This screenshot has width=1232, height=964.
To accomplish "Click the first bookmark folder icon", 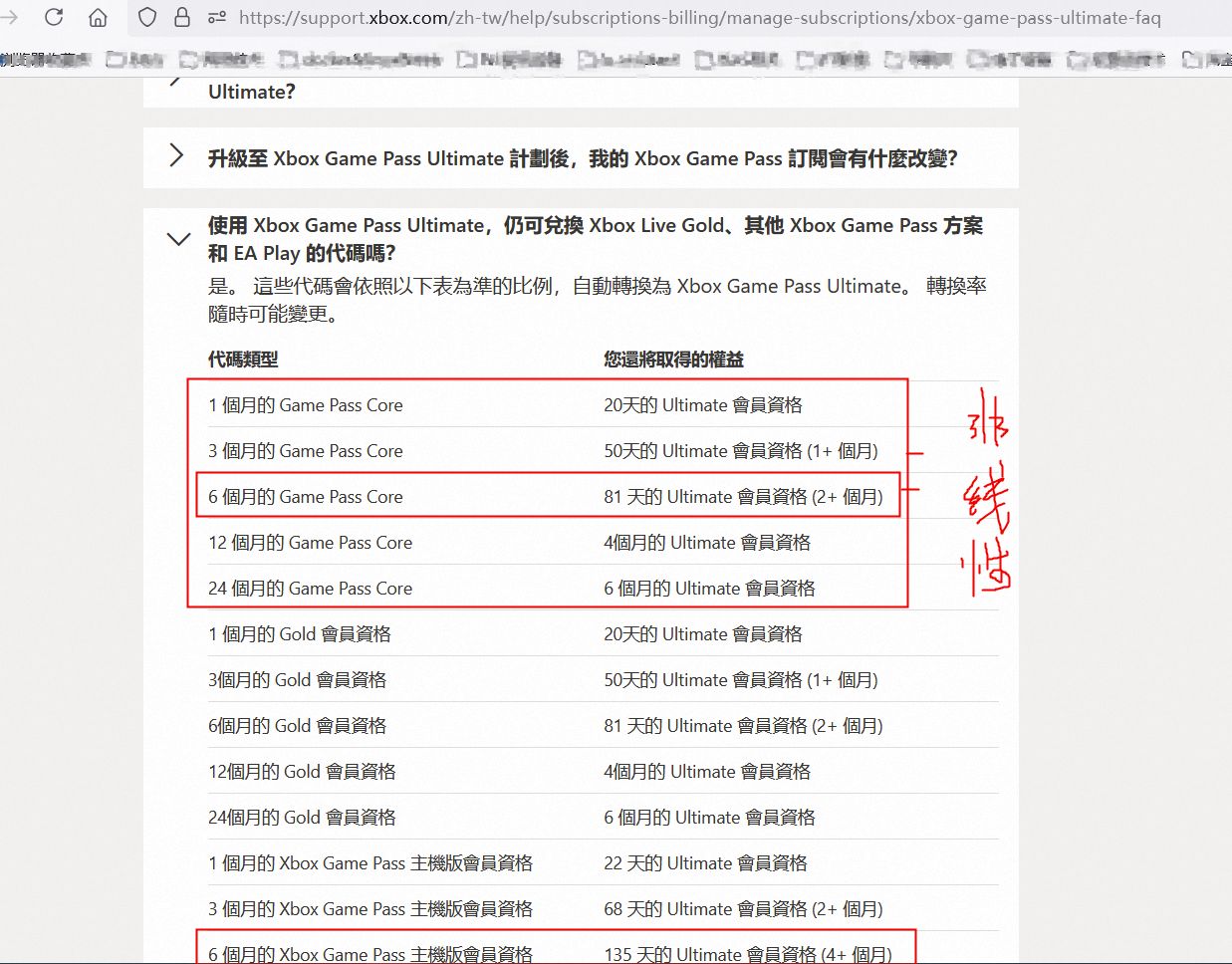I will 119,60.
